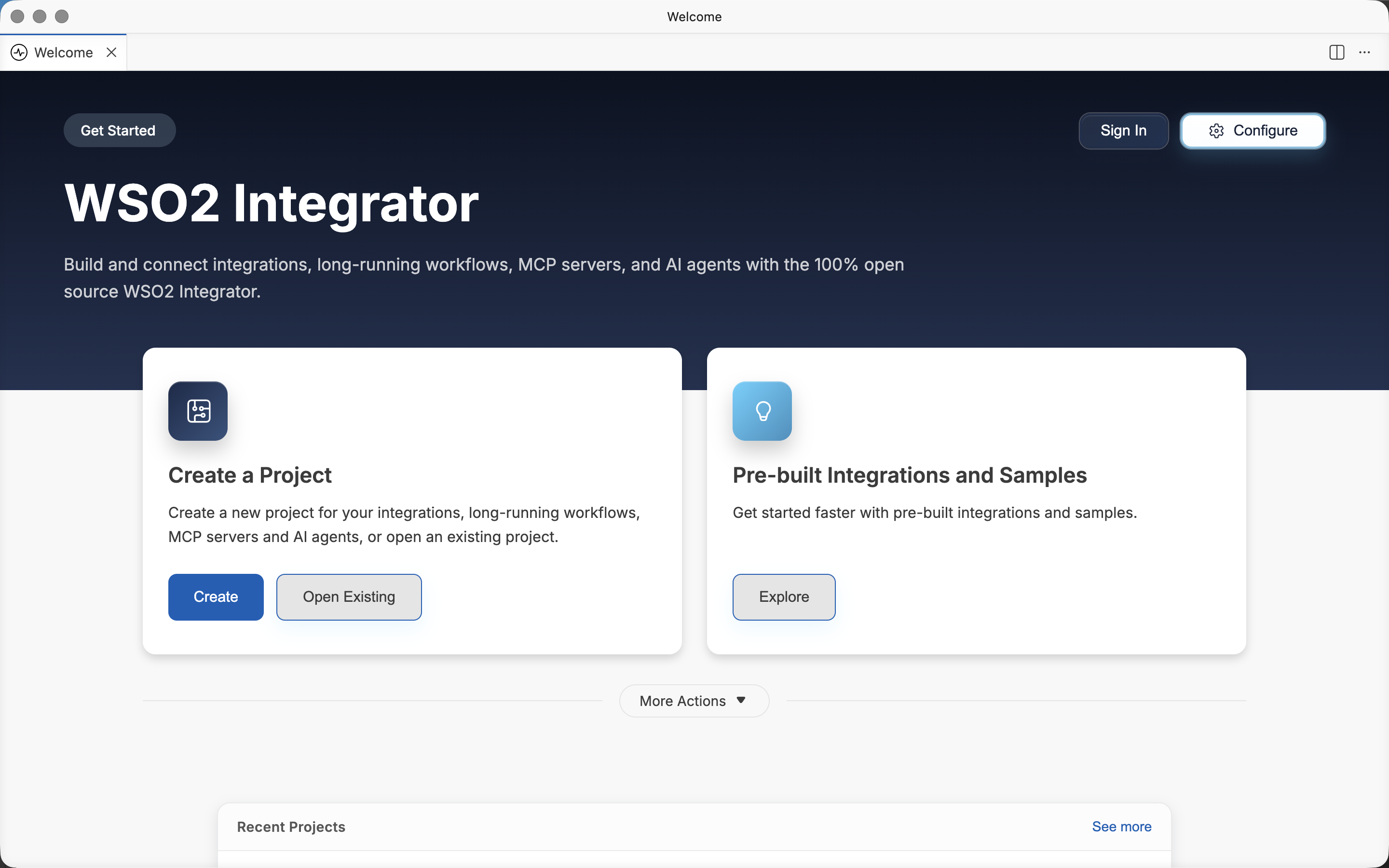Click the Welcome tab pulse icon
The width and height of the screenshot is (1389, 868).
point(19,52)
